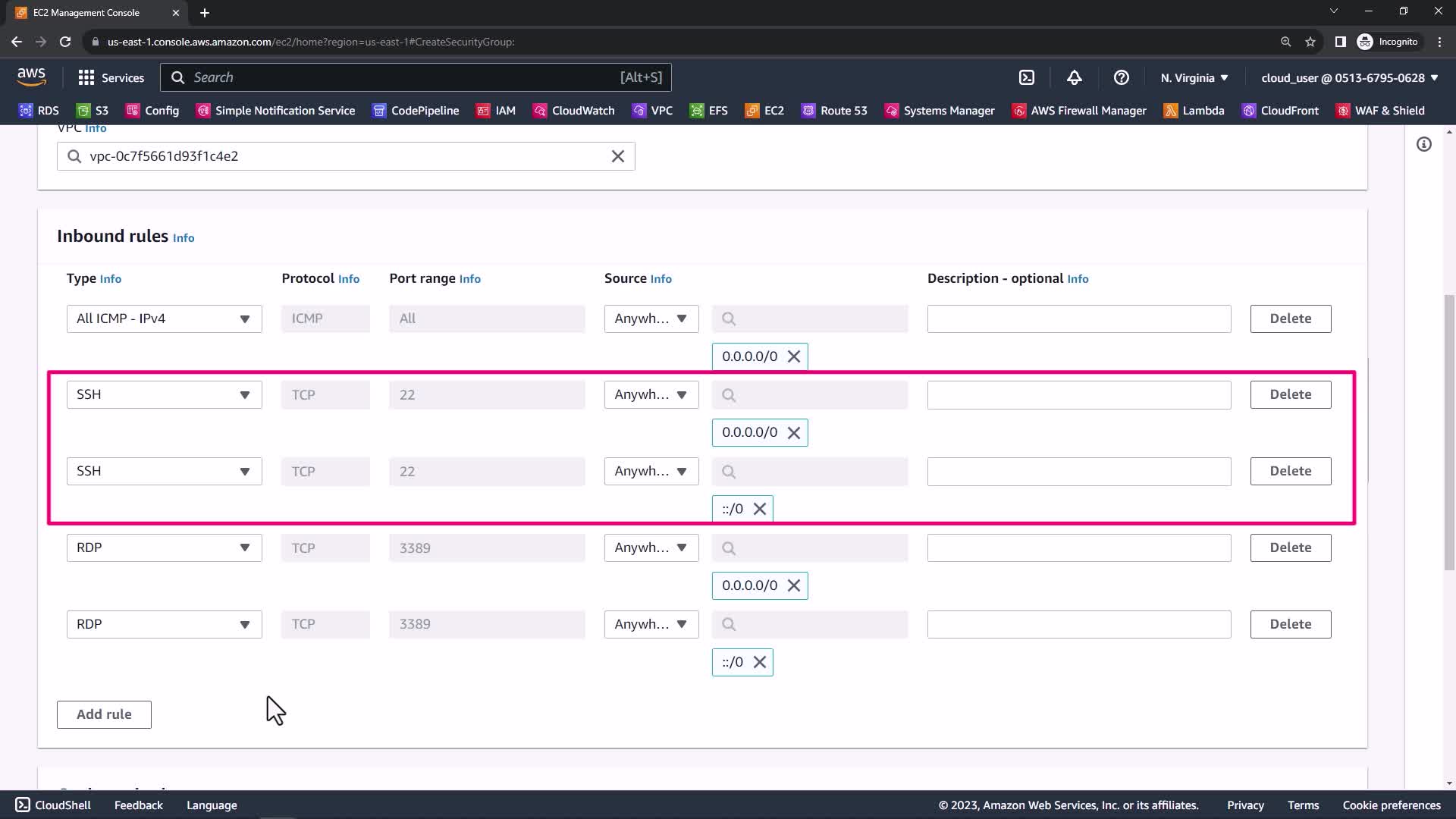The image size is (1456, 819).
Task: Open the CloudWatch service shortcut
Action: [x=573, y=111]
